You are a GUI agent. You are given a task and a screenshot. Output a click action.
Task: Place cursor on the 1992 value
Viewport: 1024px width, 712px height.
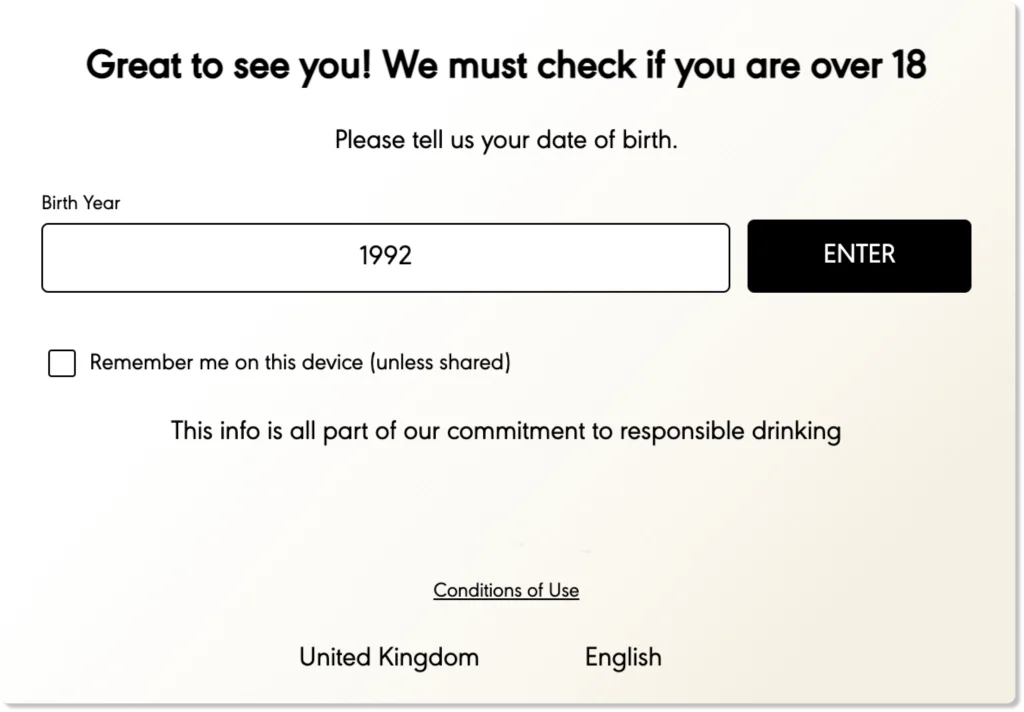[x=385, y=256]
